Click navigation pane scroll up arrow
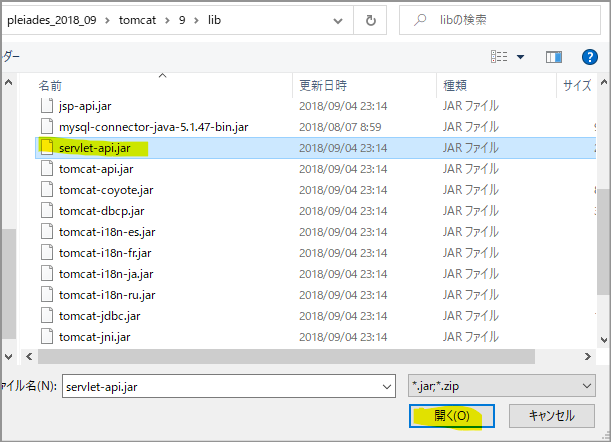Viewport: 611px width, 442px height. 8,82
